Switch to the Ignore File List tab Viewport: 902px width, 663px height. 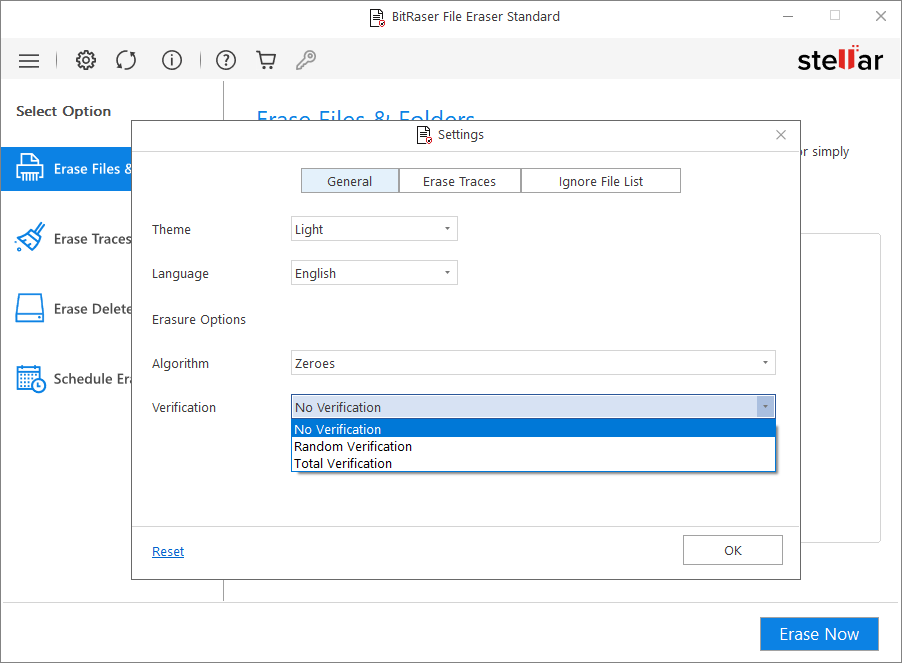(x=601, y=181)
